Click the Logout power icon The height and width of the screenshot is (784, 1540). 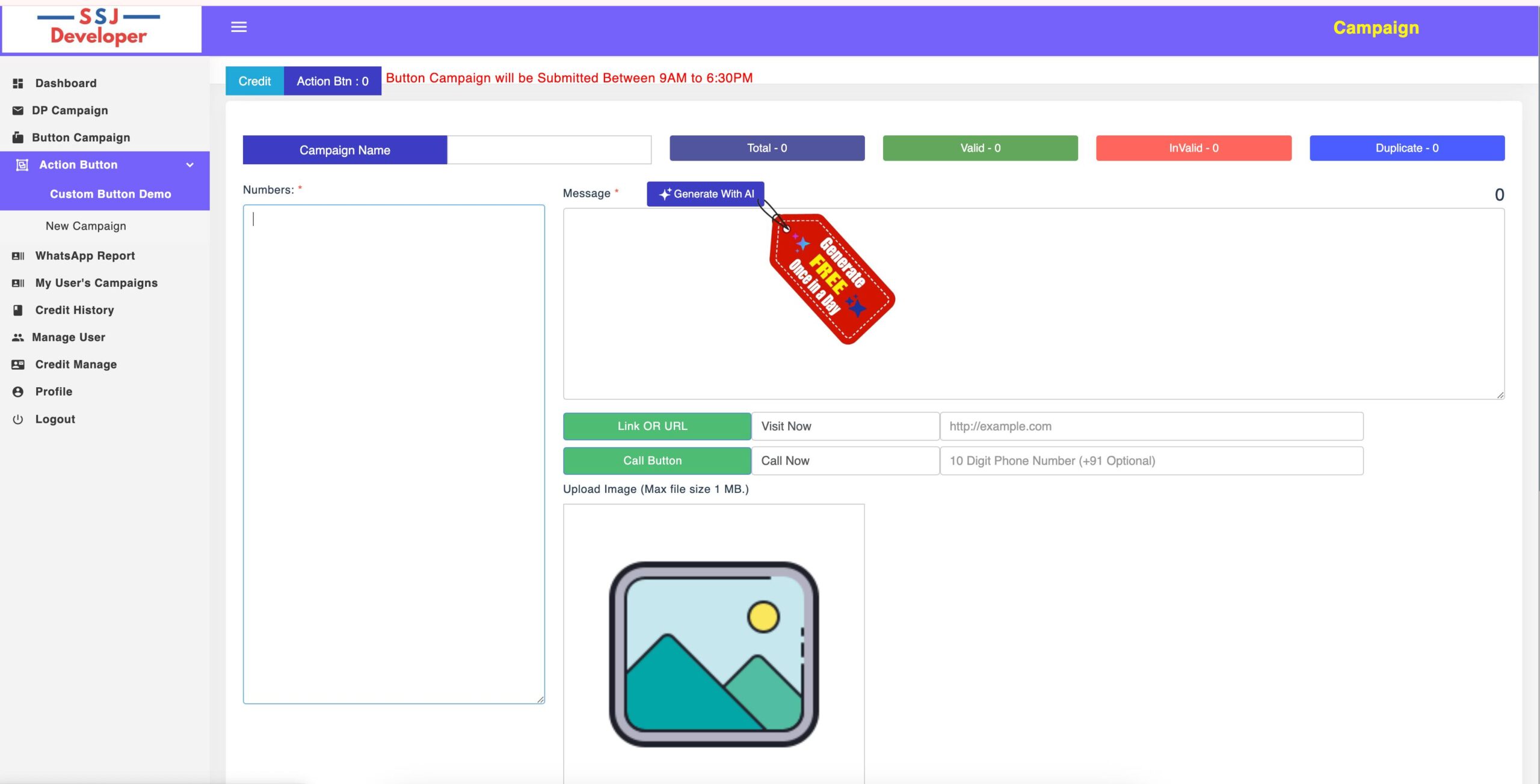tap(18, 420)
